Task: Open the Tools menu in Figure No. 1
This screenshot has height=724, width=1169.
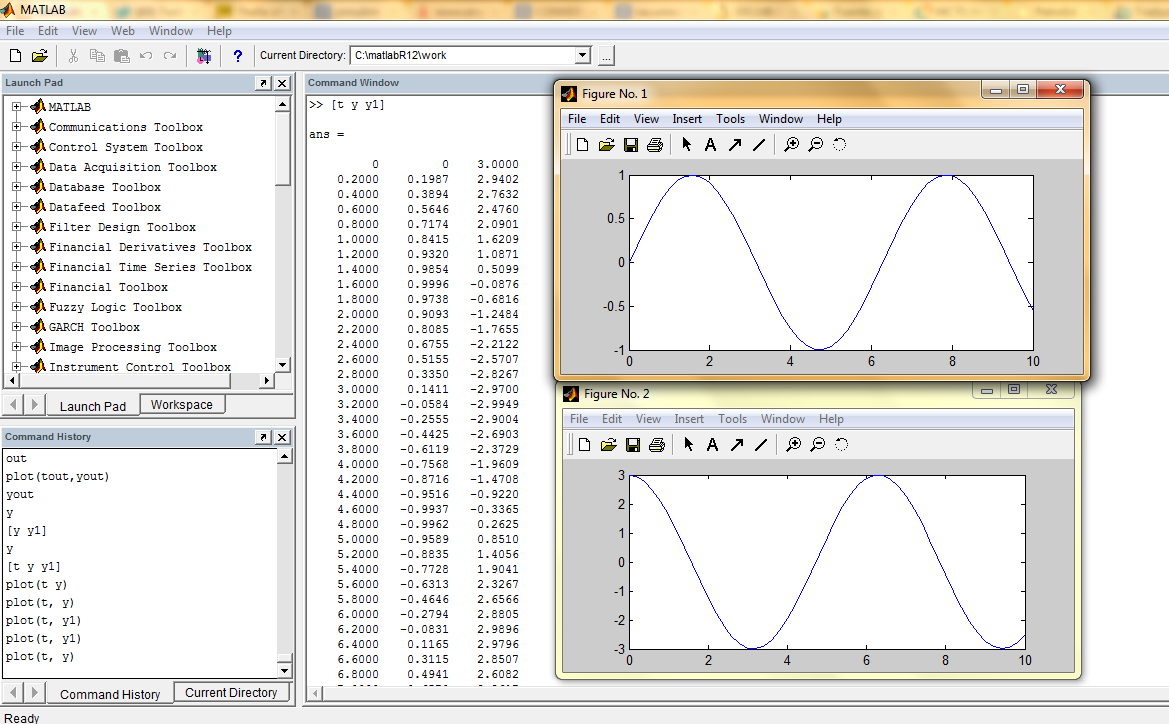Action: coord(730,118)
